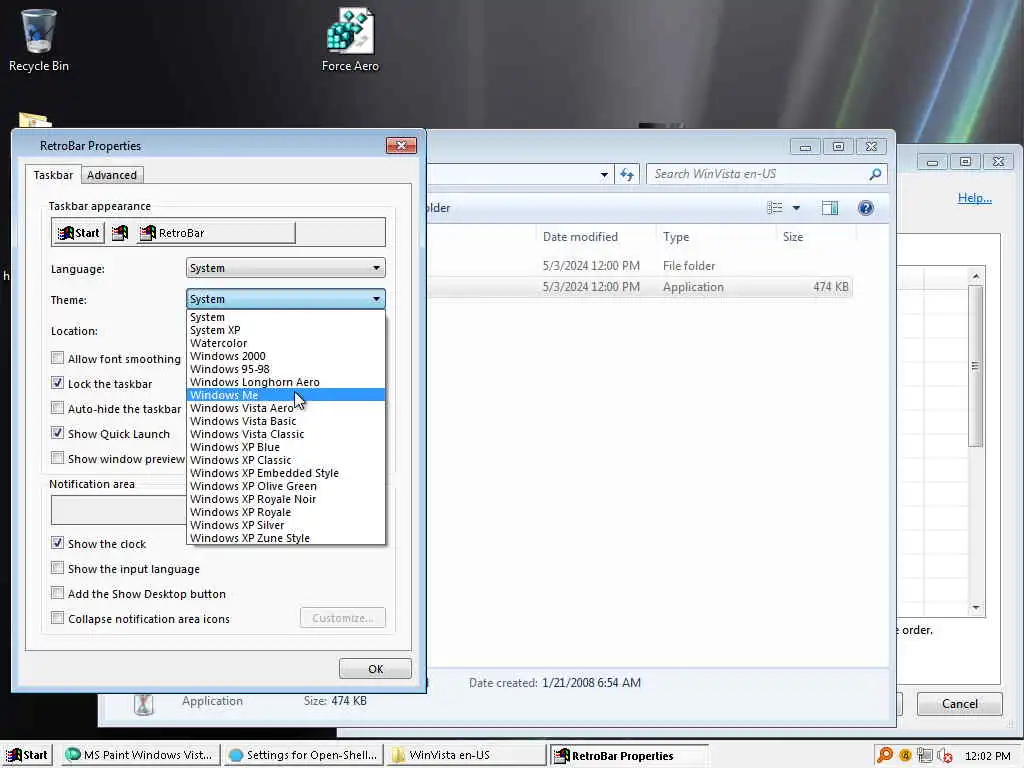Pick the Windows XP Royale theme
Image resolution: width=1024 pixels, height=768 pixels.
(286, 513)
